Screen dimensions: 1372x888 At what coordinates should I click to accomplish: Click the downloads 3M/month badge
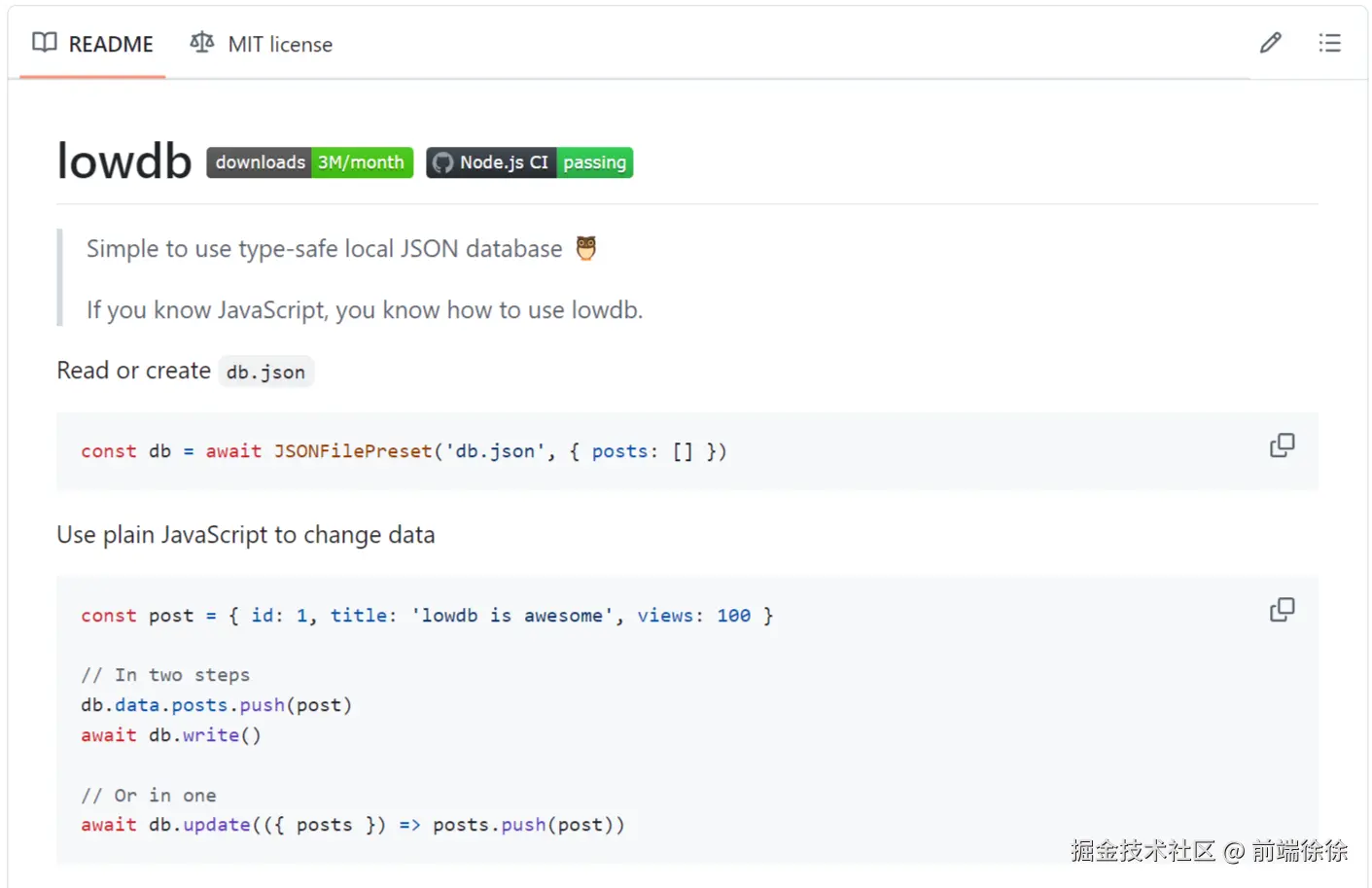[309, 162]
